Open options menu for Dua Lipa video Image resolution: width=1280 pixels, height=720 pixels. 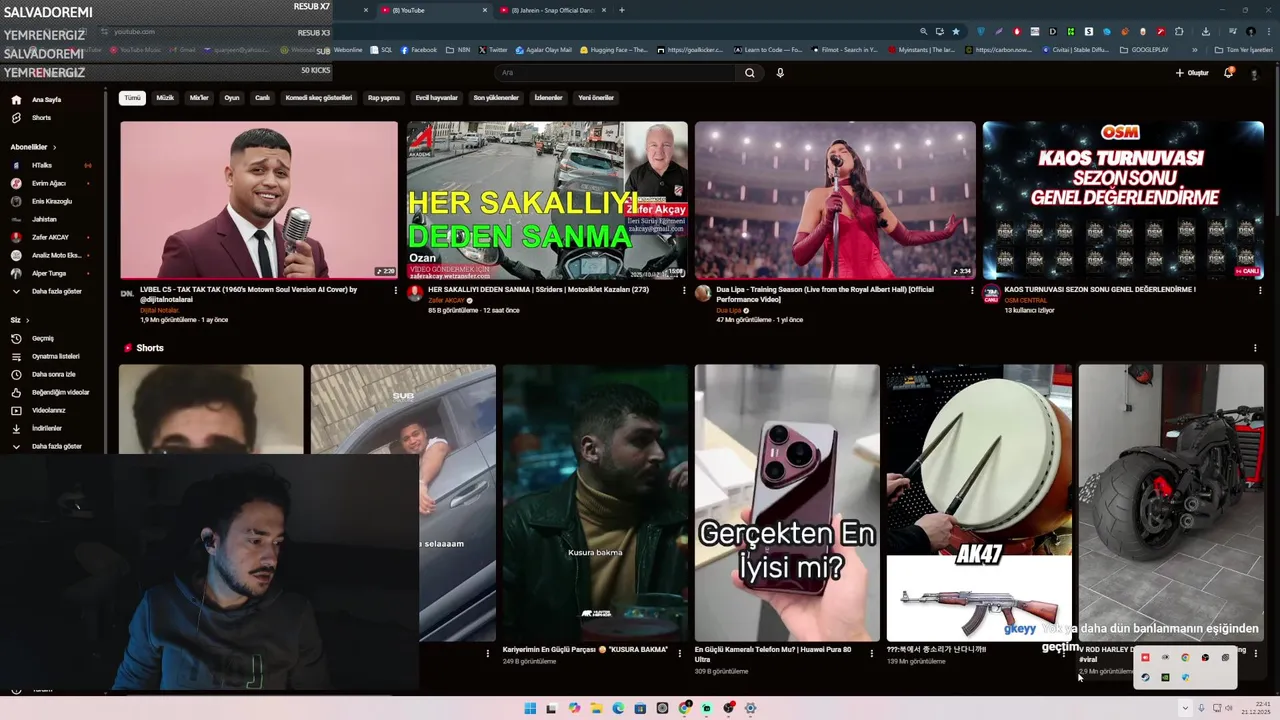click(972, 291)
